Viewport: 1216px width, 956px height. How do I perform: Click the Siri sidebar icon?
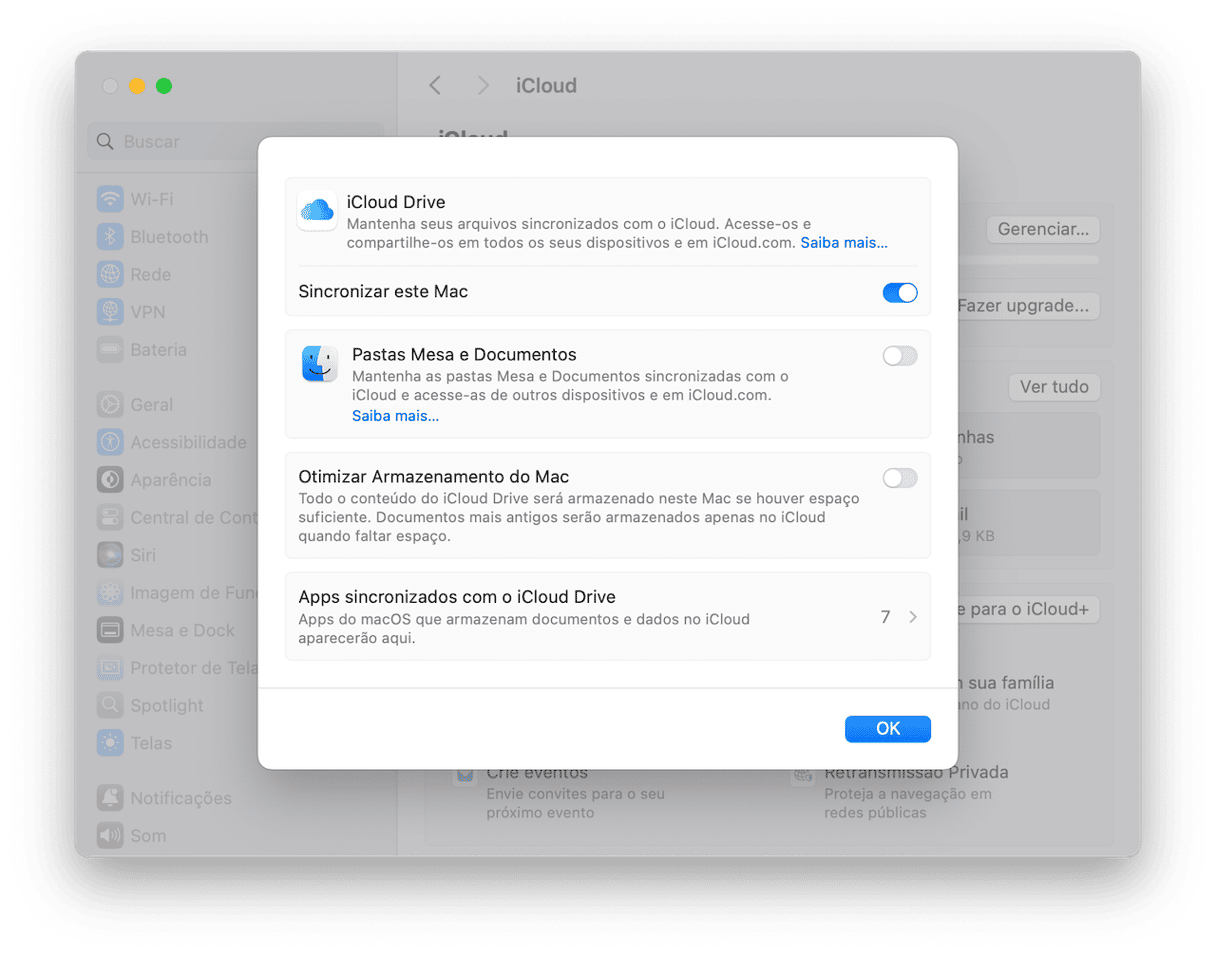coord(110,555)
